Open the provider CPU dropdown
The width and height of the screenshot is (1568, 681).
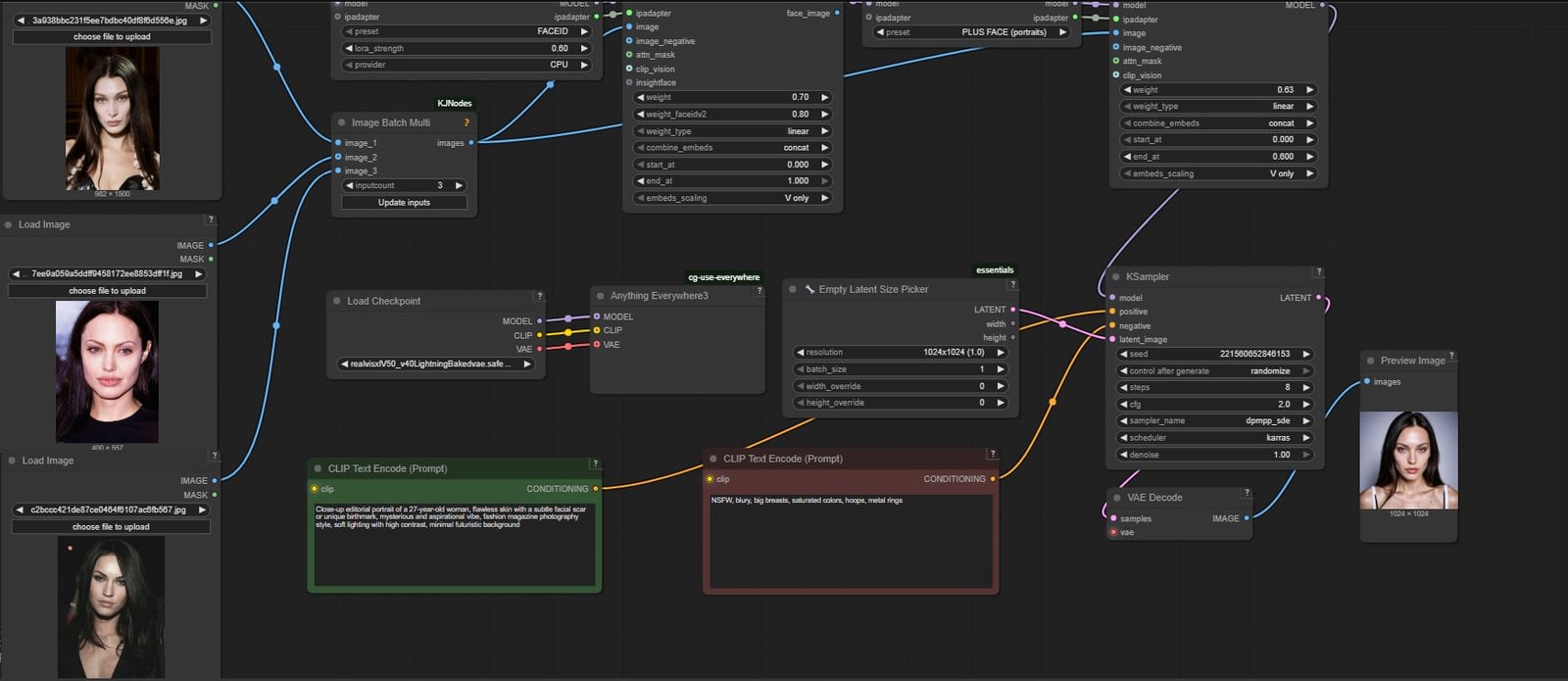click(x=466, y=65)
